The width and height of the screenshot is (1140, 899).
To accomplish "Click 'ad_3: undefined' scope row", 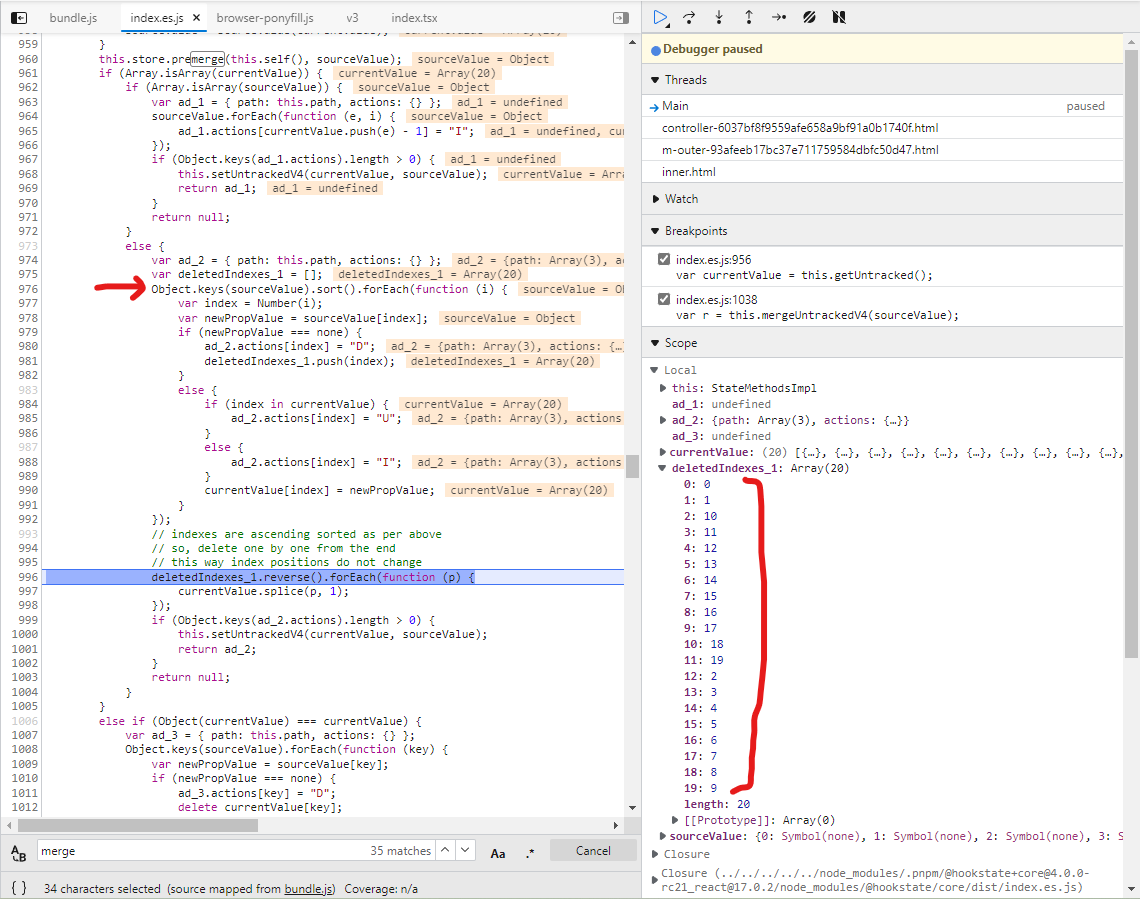I will click(721, 436).
